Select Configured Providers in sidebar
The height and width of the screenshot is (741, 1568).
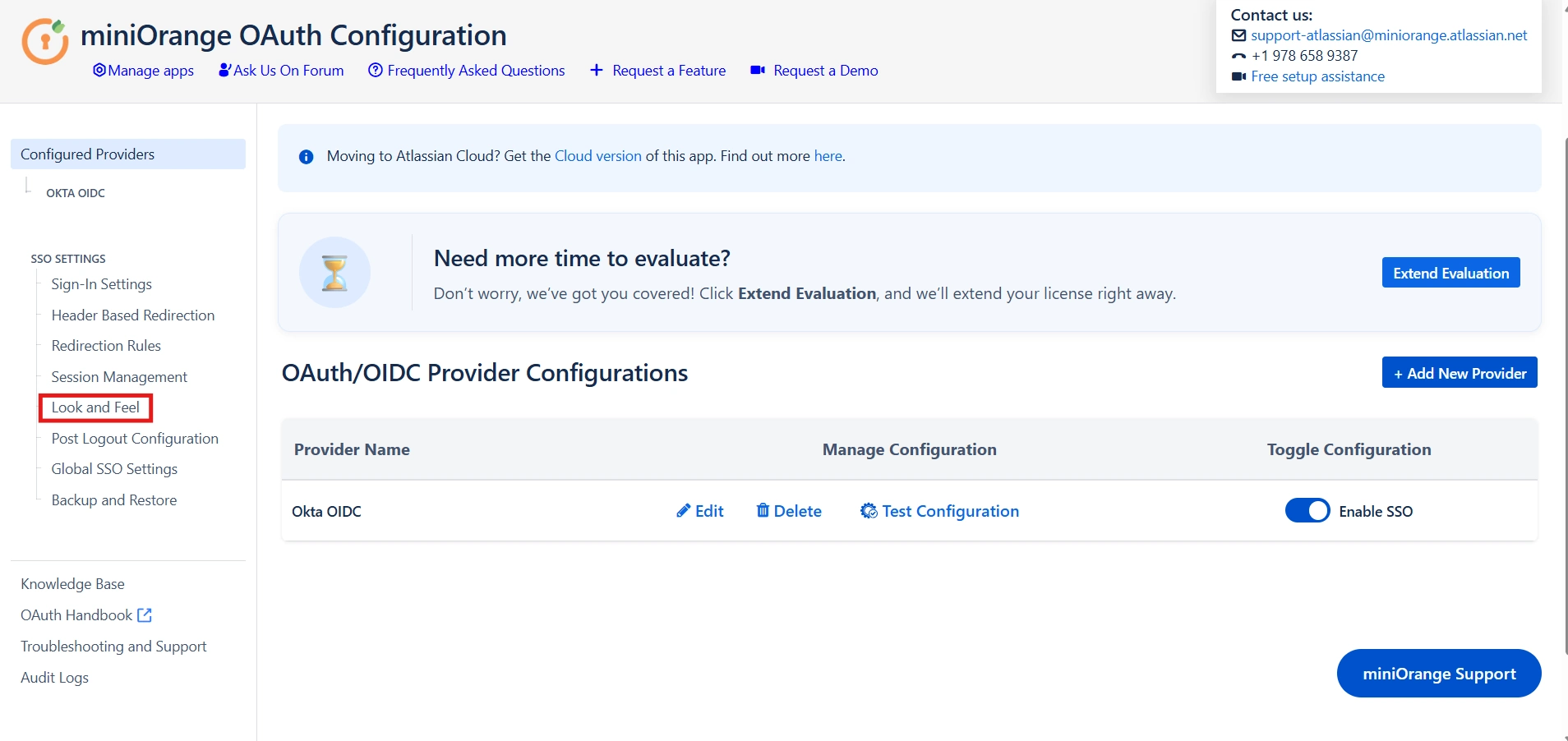(x=128, y=154)
